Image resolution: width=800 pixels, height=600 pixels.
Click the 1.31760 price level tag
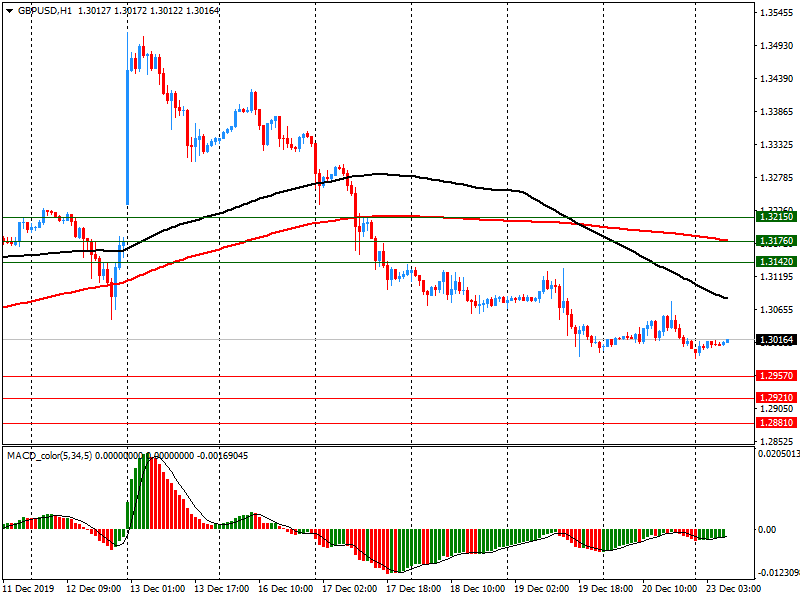coord(776,241)
